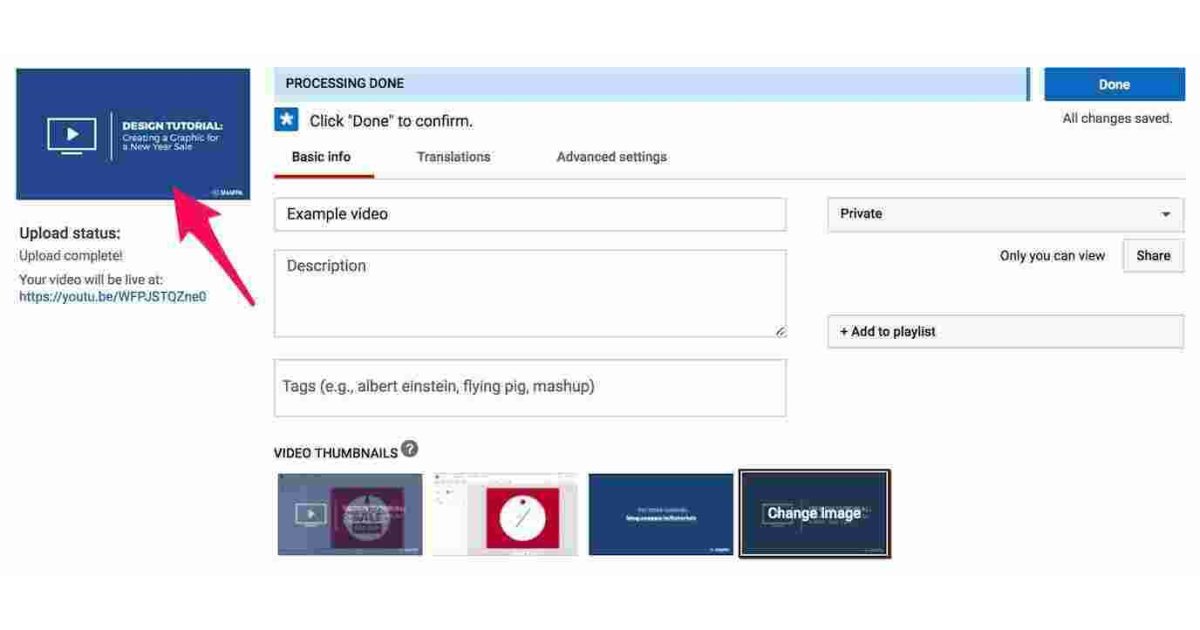Viewport: 1200px width, 630px height.
Task: Click the blue star icon beside the confirm message
Action: (x=286, y=120)
